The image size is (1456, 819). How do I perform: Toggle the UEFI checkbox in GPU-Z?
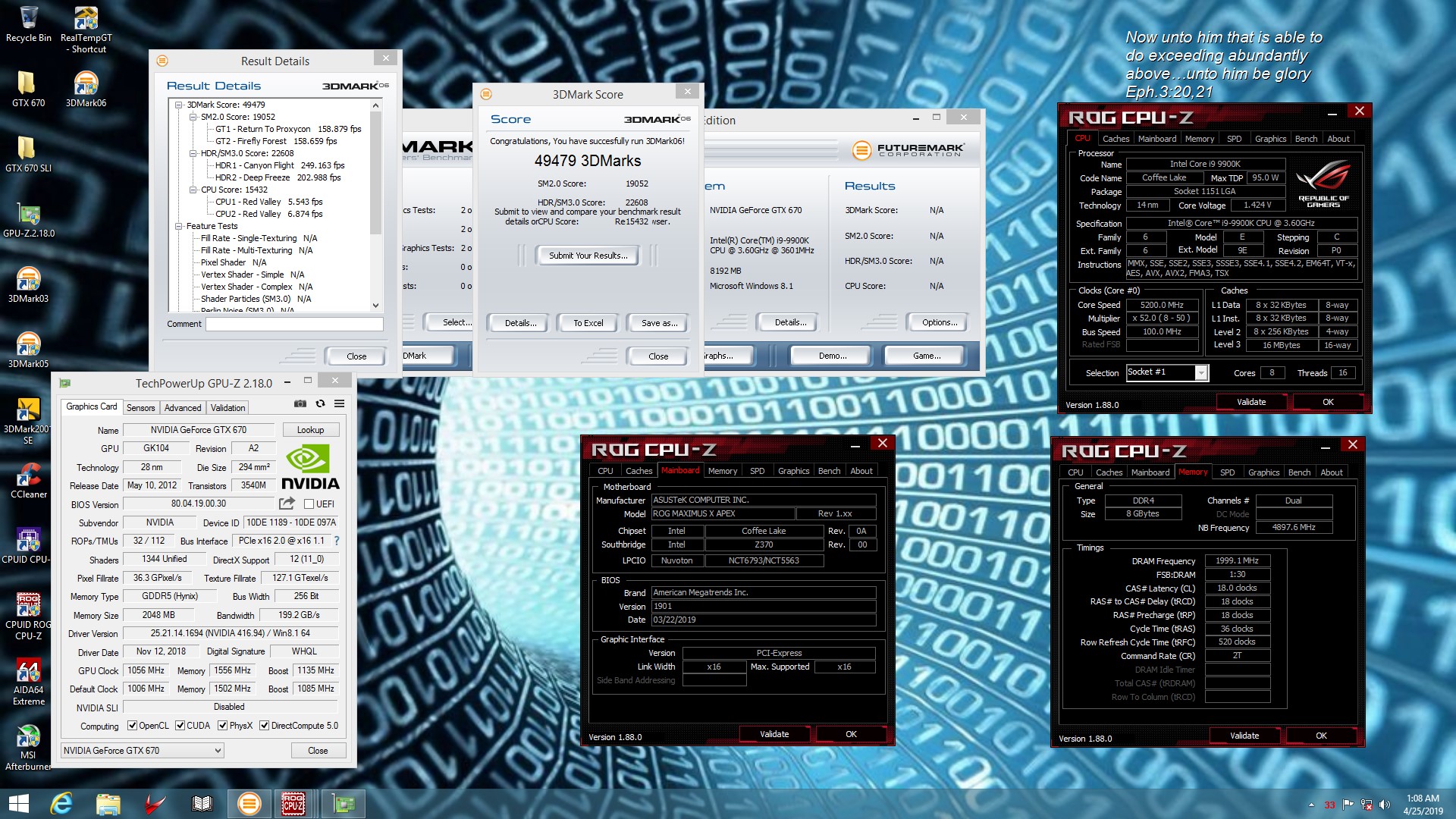[x=309, y=504]
